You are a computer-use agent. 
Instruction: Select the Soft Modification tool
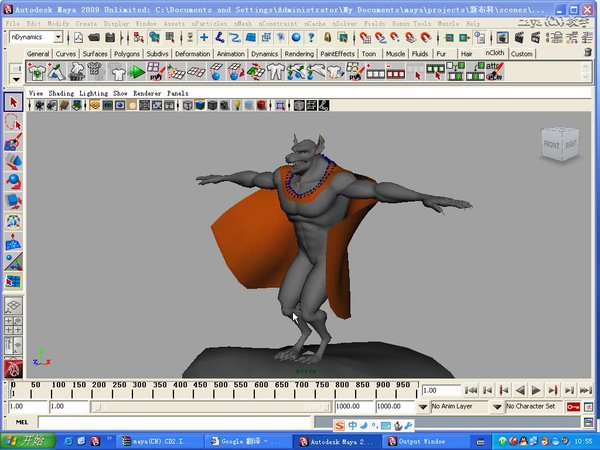click(13, 241)
